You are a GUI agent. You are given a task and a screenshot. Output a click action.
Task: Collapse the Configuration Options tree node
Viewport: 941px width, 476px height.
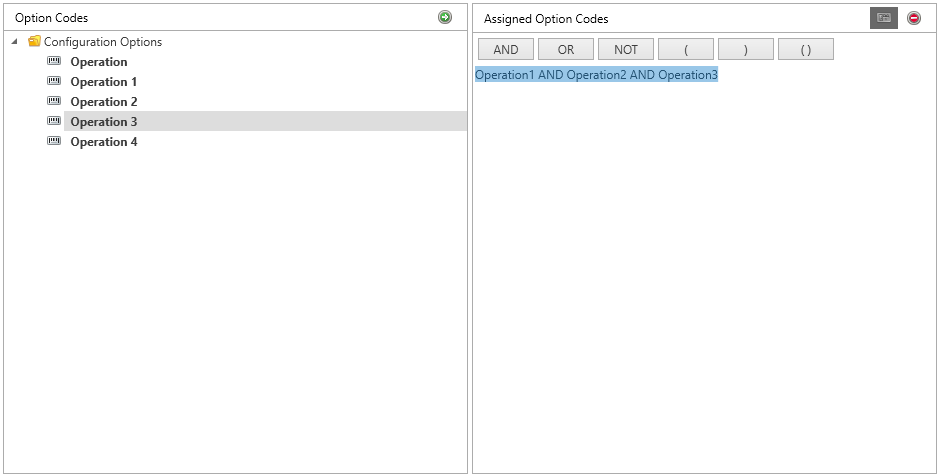pyautogui.click(x=15, y=42)
